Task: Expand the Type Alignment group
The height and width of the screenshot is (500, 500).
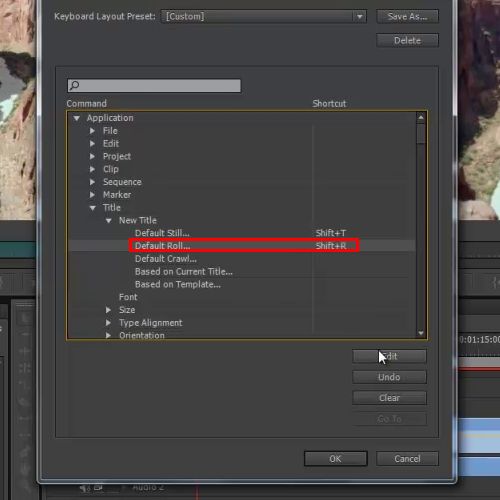Action: 108,323
